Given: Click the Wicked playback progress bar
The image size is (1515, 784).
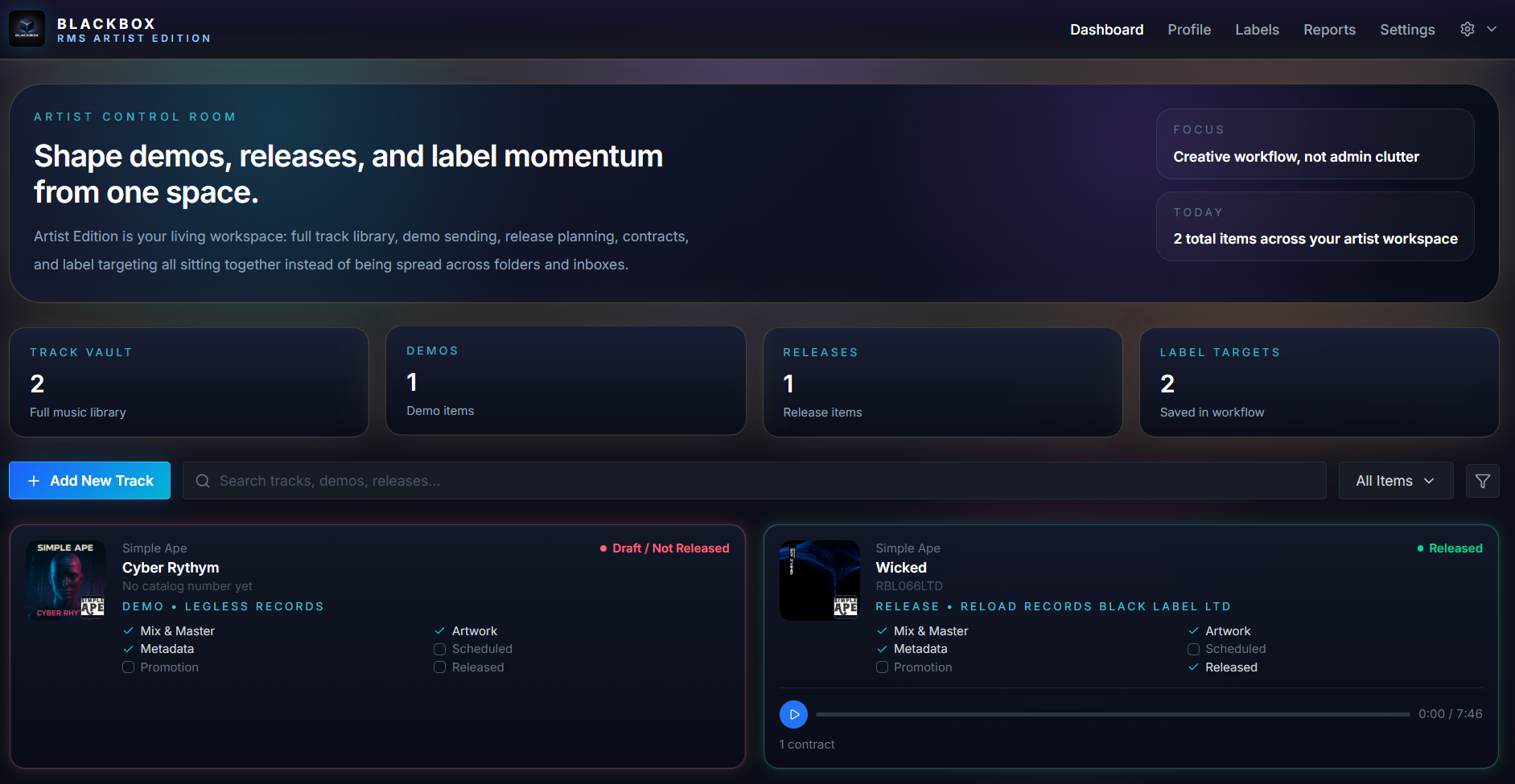Looking at the screenshot, I should coord(1110,713).
